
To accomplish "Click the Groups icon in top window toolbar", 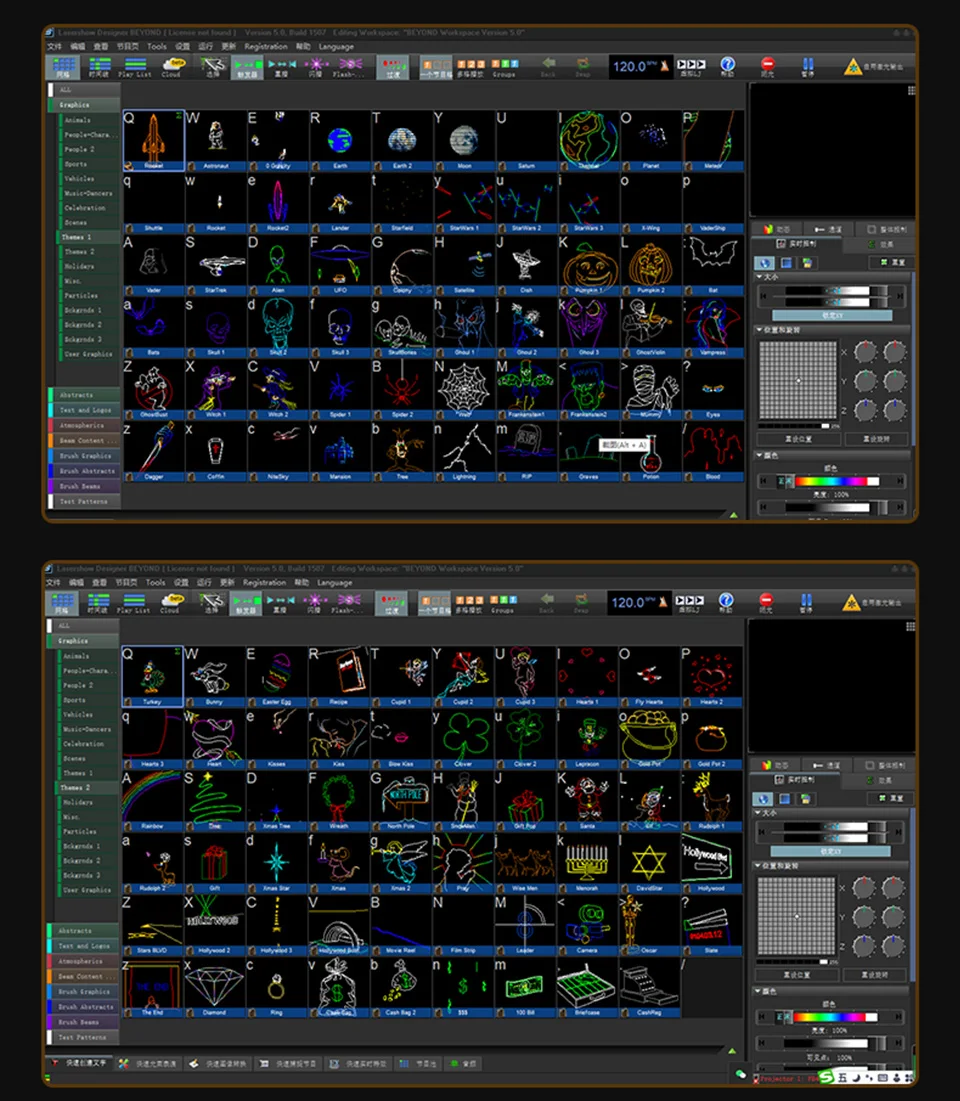I will (x=504, y=67).
